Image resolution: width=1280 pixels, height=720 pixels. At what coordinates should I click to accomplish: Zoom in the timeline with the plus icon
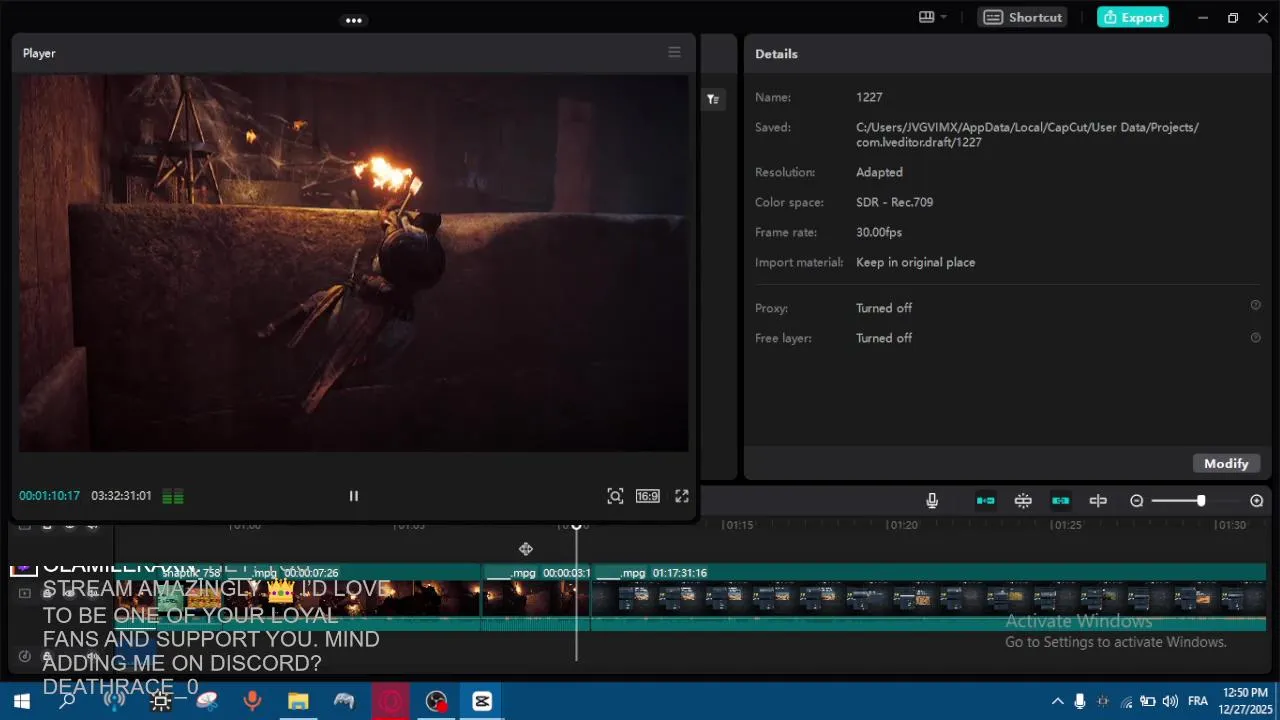[x=1257, y=501]
